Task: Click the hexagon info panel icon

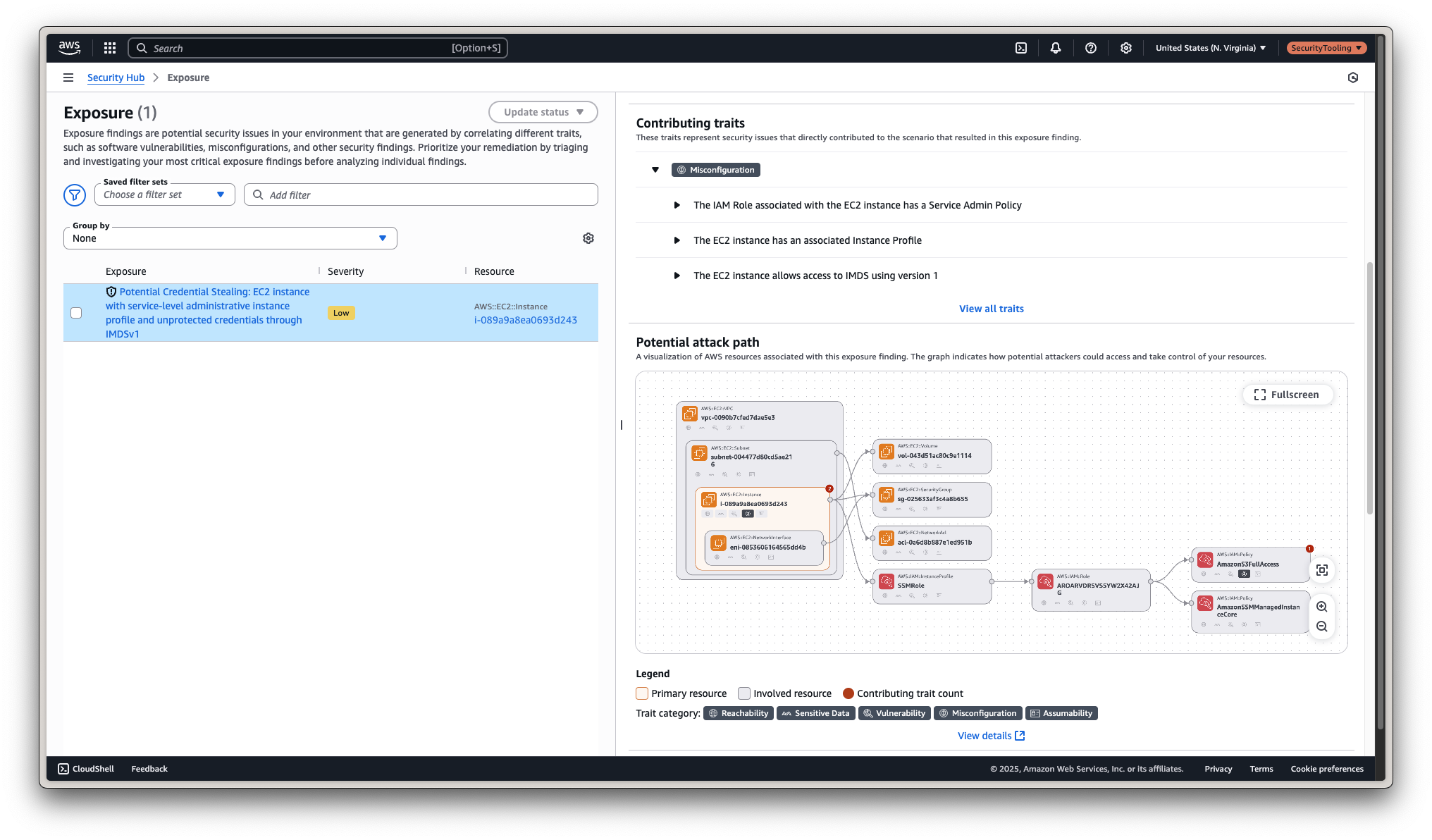Action: click(x=1353, y=78)
